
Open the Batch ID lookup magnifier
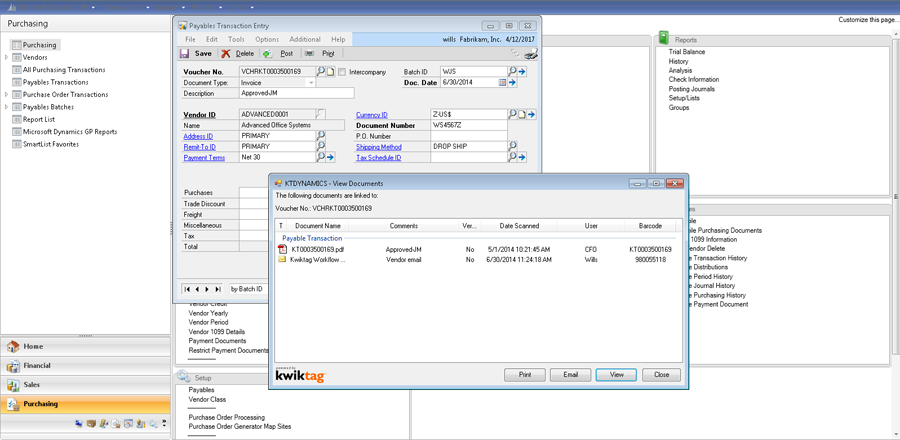(512, 72)
